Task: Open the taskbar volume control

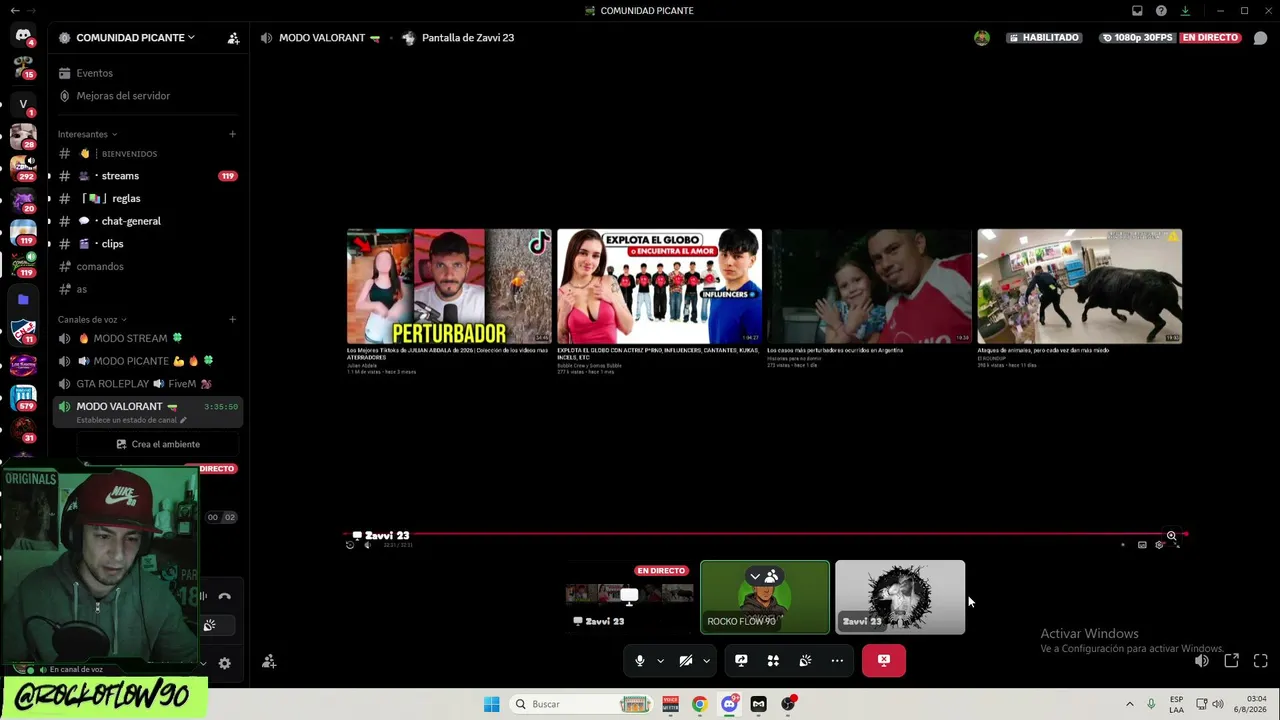Action: point(1218,704)
